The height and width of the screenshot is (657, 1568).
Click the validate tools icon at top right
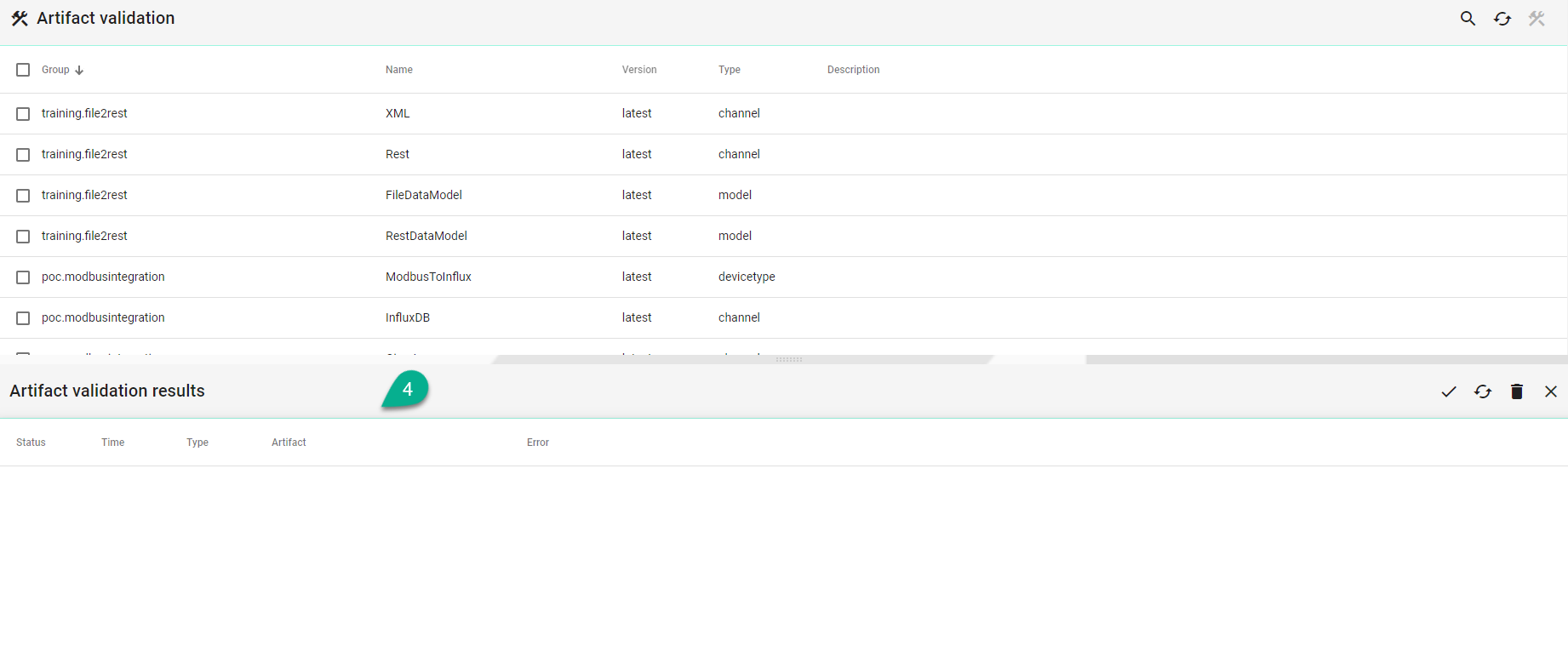click(1537, 19)
